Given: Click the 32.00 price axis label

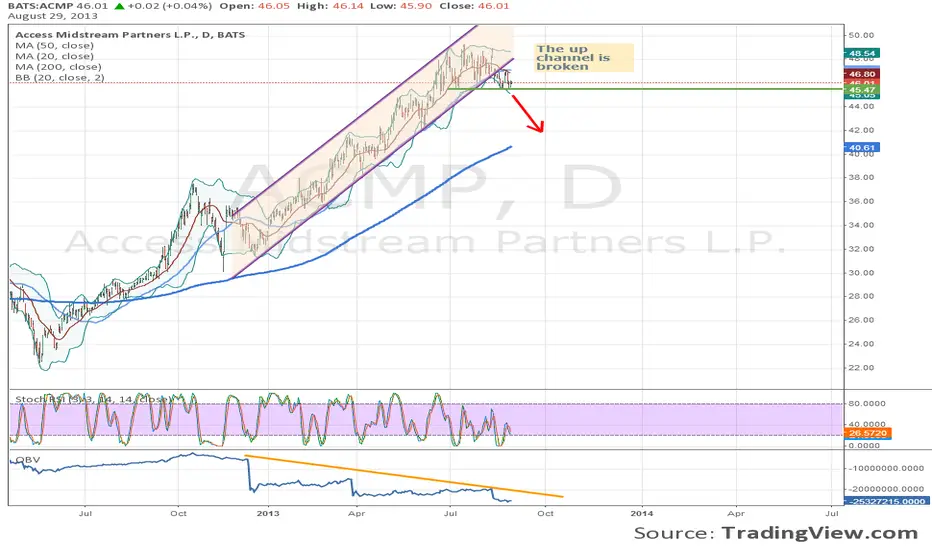Looking at the screenshot, I should point(861,249).
